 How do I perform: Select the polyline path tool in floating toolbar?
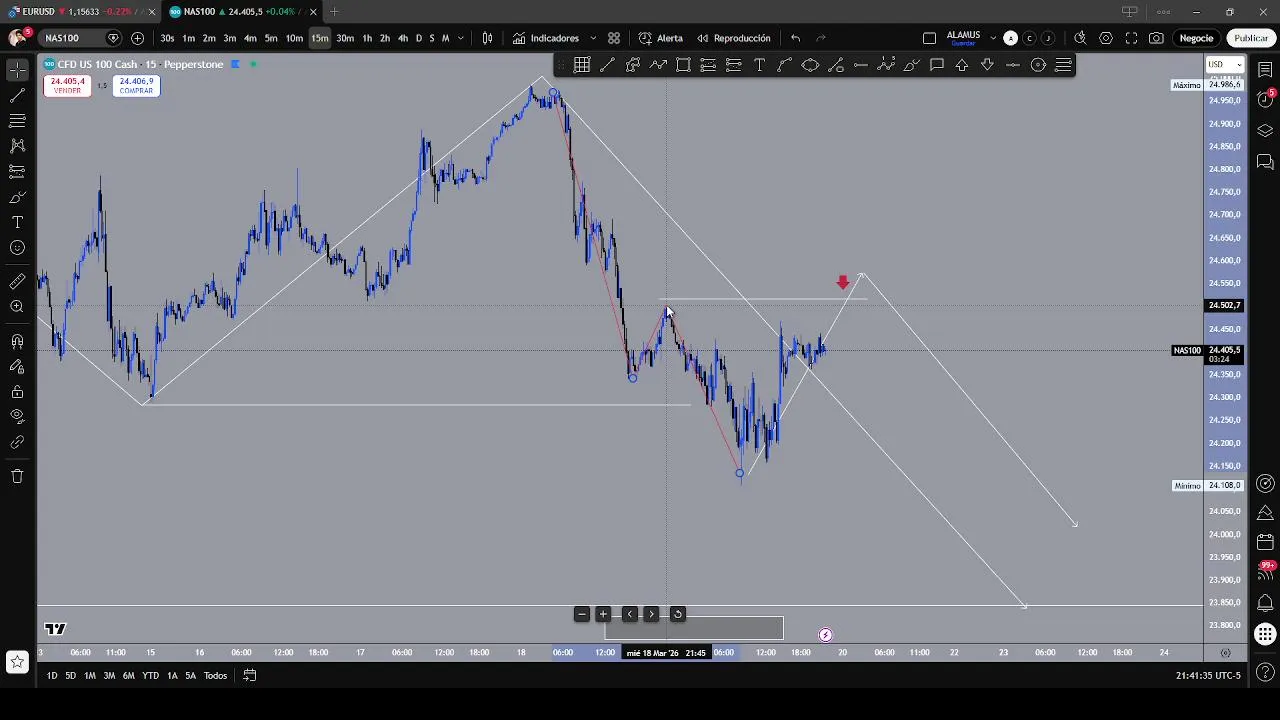point(658,65)
